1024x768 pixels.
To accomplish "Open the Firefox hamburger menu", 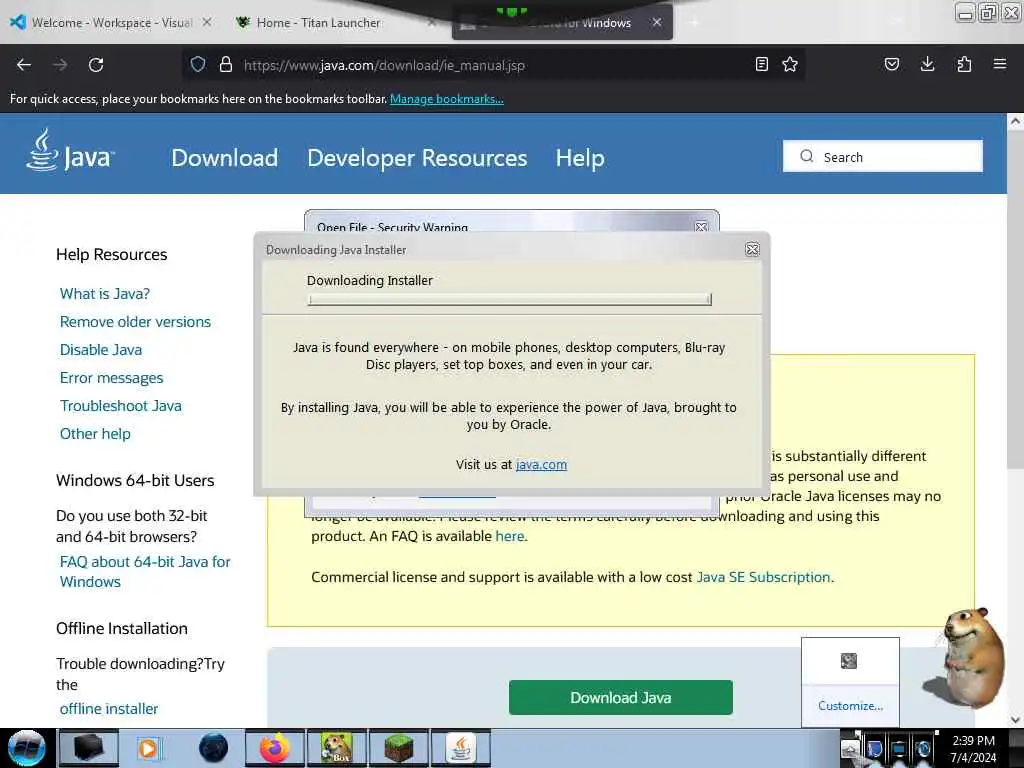I will 1000,64.
